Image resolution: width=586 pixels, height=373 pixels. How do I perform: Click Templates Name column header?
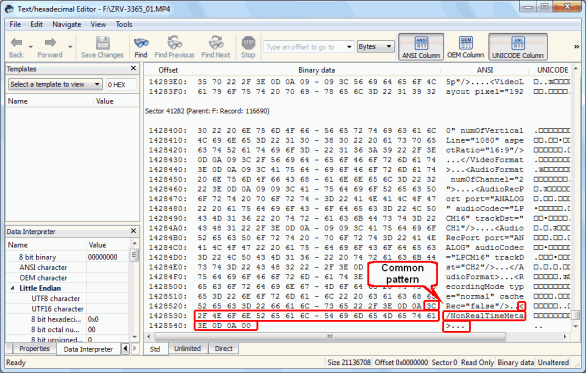click(49, 101)
